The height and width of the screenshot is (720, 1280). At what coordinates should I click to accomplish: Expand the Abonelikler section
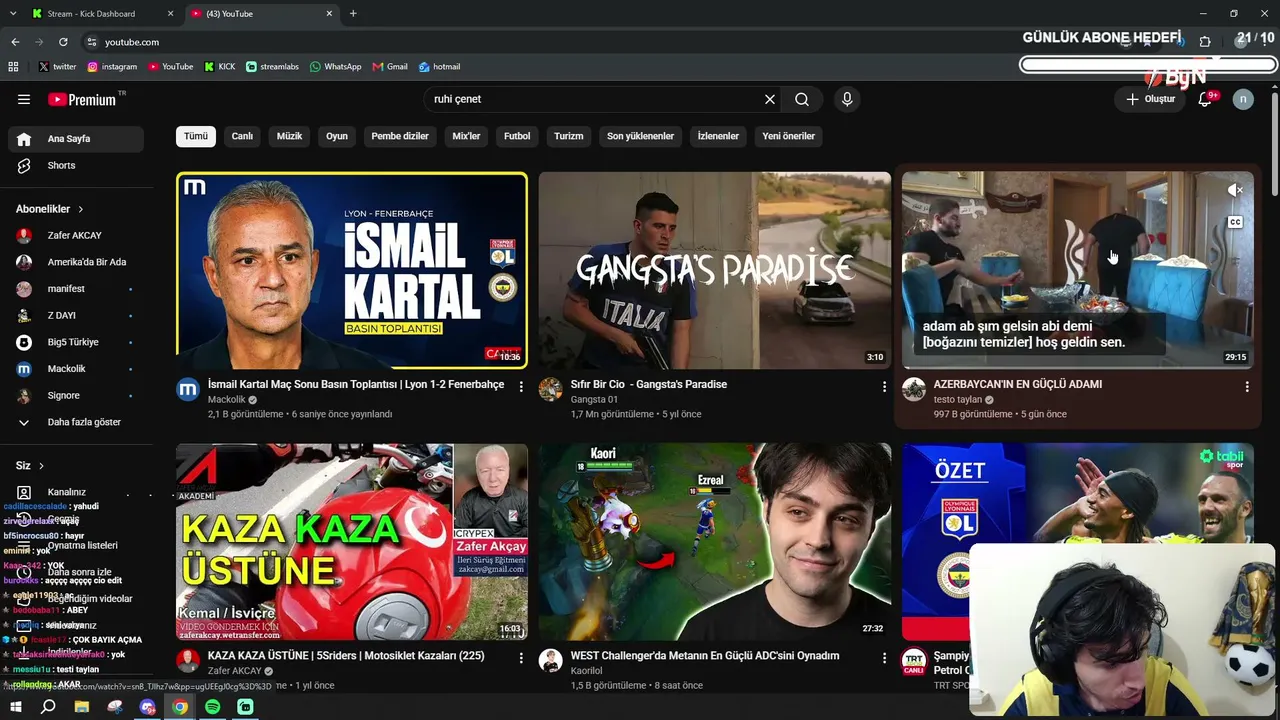(50, 209)
